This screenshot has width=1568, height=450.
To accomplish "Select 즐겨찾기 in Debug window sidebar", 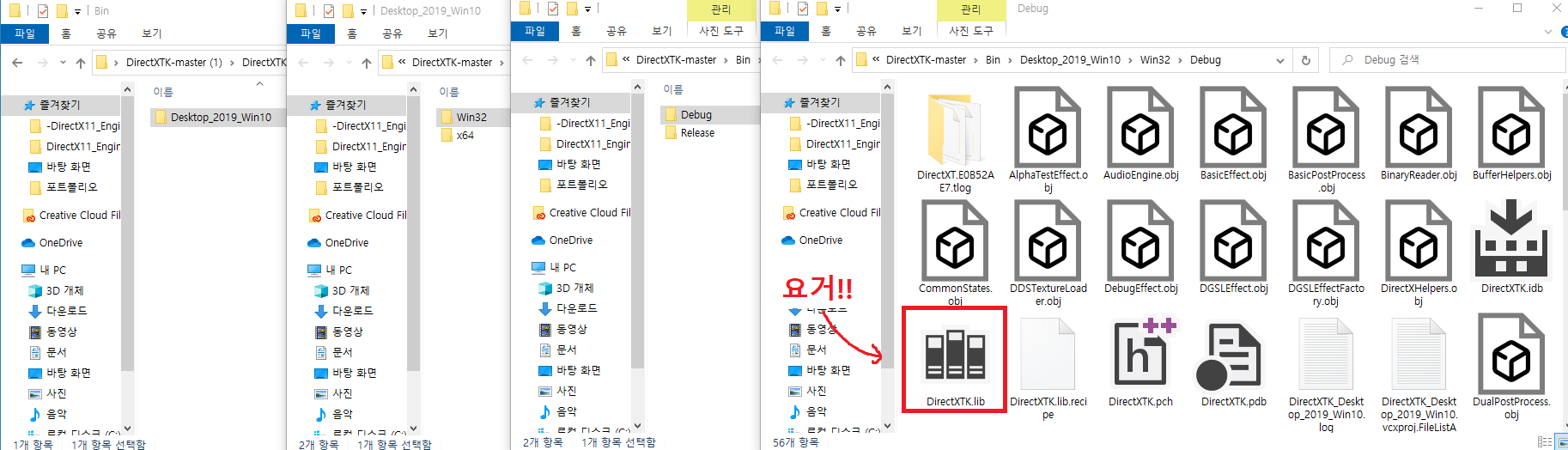I will tap(820, 102).
